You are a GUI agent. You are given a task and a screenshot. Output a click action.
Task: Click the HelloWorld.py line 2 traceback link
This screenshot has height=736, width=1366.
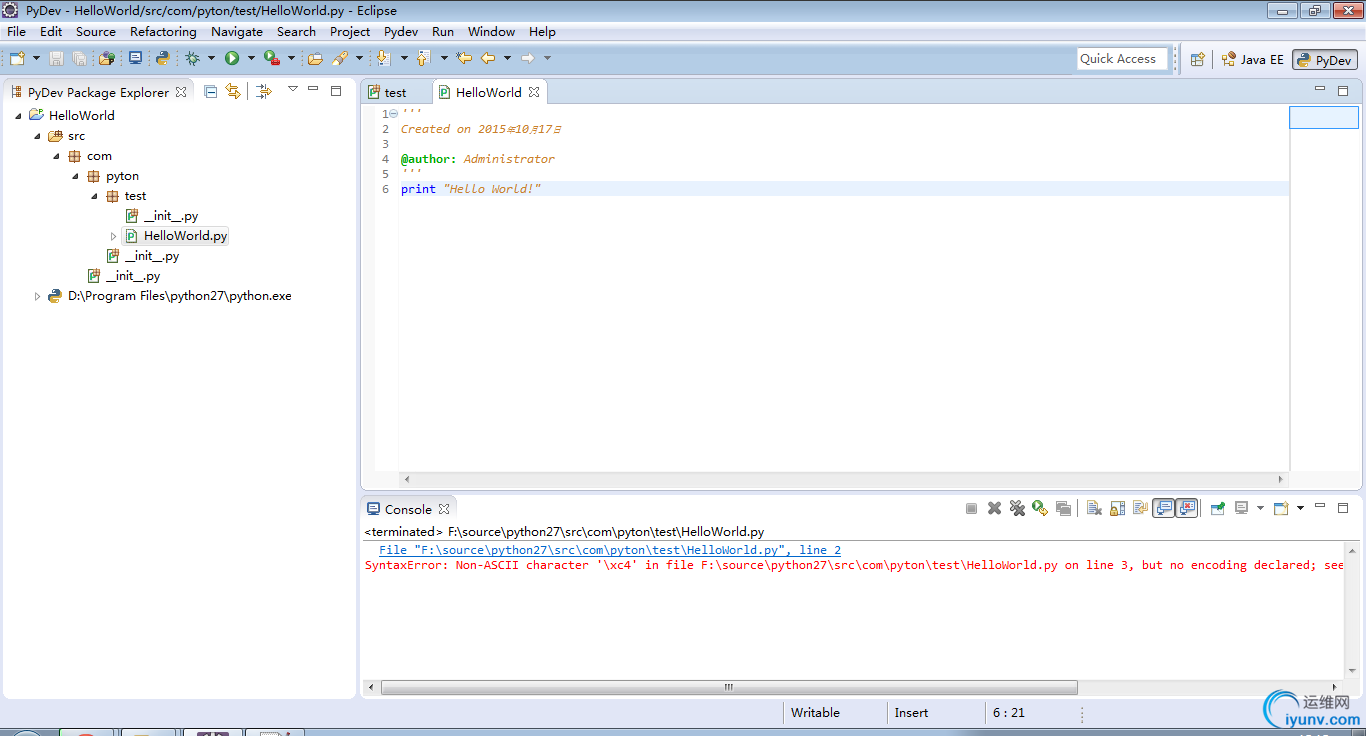[610, 550]
